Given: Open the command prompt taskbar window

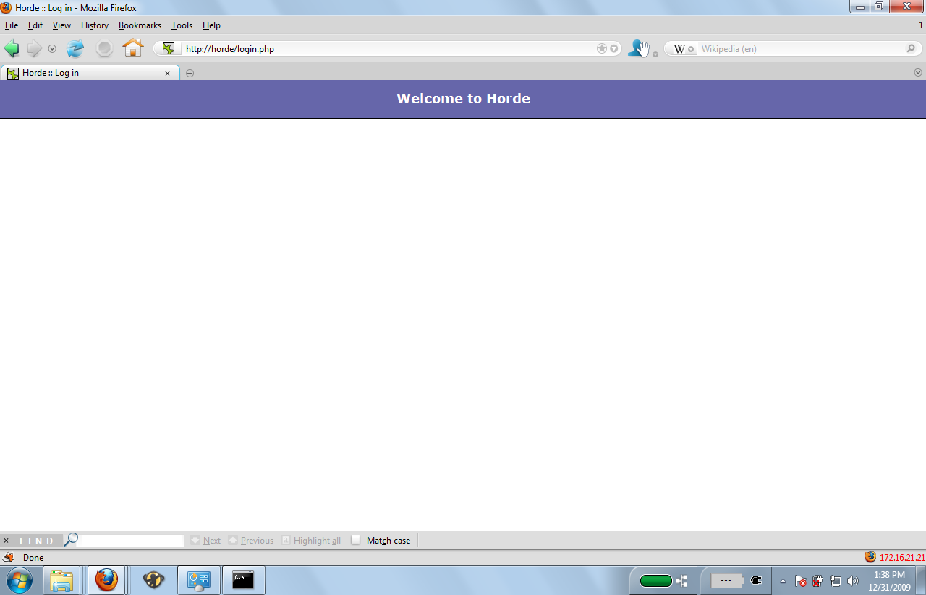Looking at the screenshot, I should 243,580.
